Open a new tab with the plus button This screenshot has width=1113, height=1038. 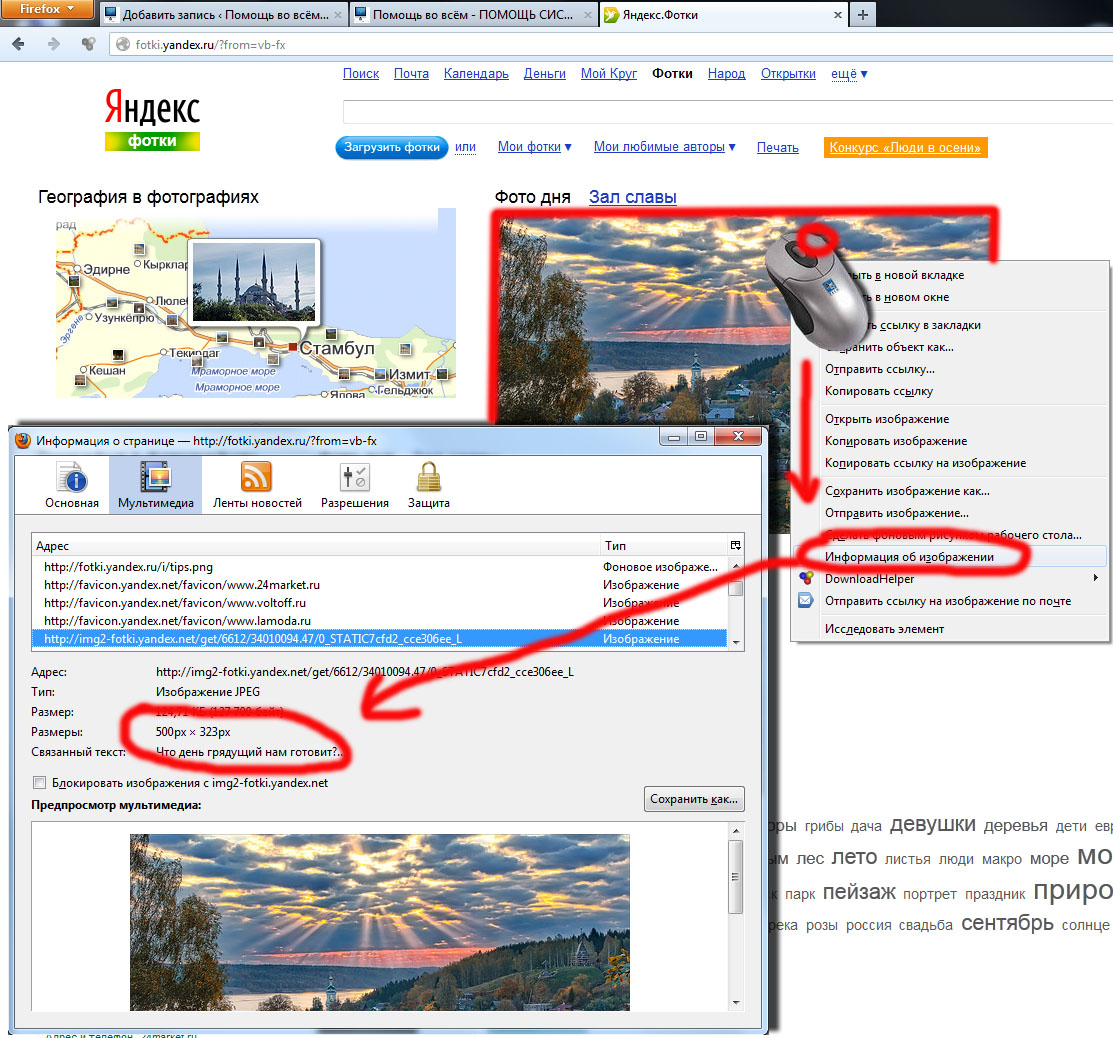pyautogui.click(x=862, y=15)
